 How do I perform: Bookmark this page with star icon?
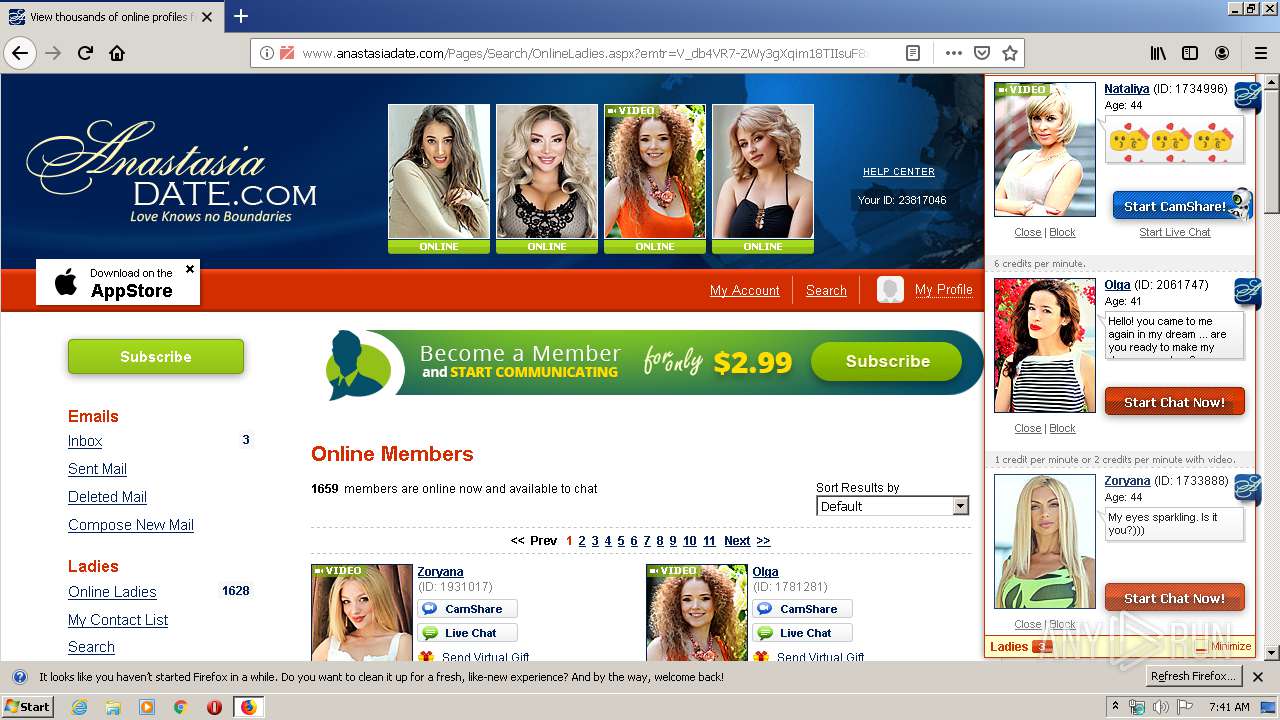pyautogui.click(x=1010, y=53)
